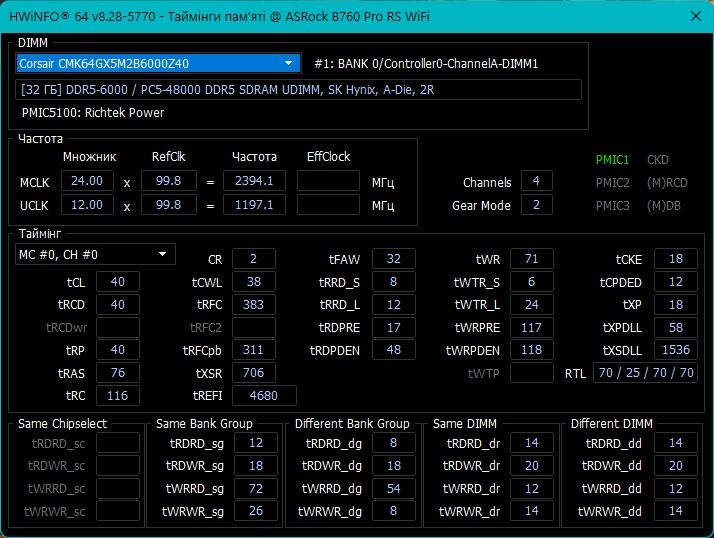
Task: Click the tRDRD_dg value field
Action: tap(393, 443)
